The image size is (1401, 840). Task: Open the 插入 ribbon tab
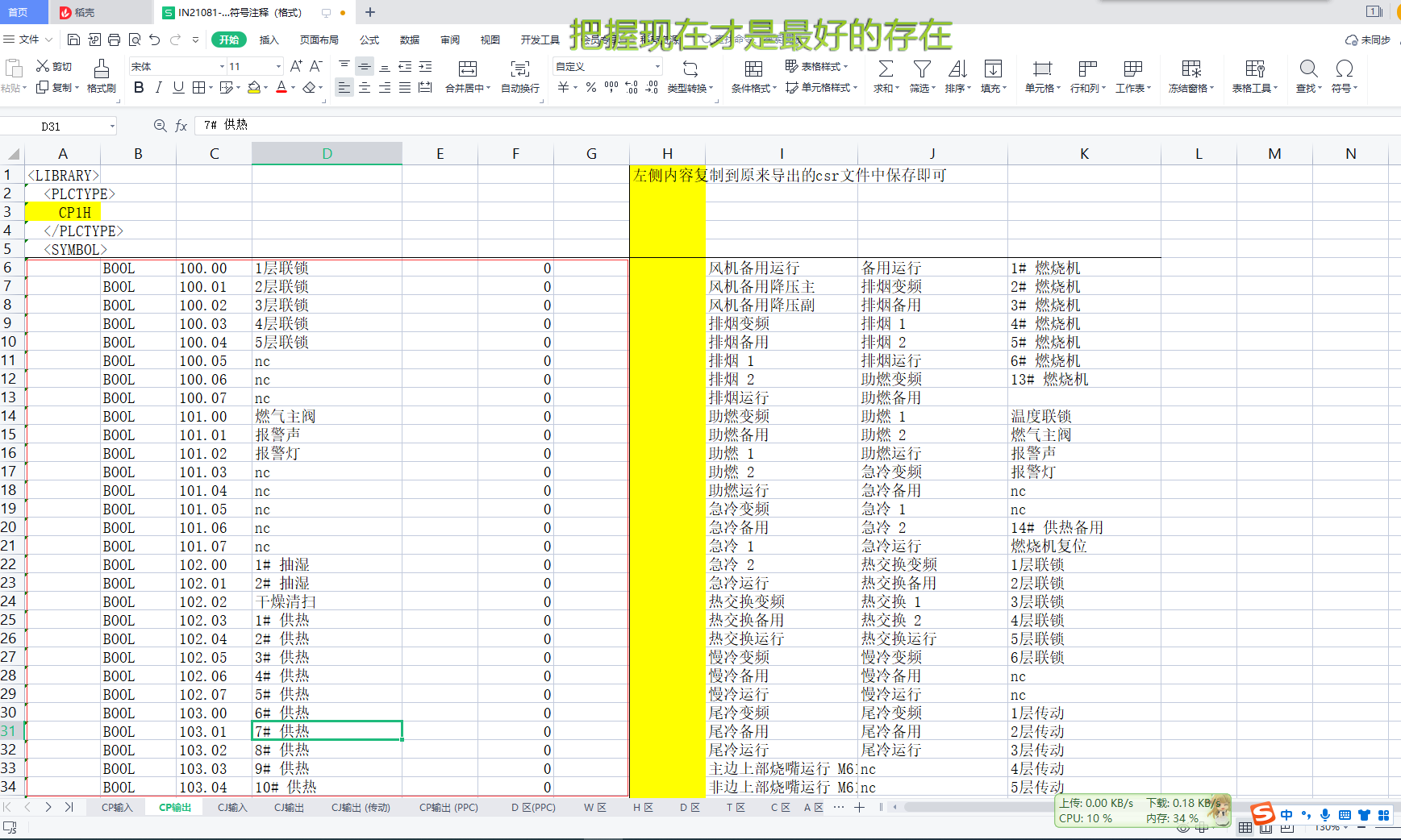click(269, 40)
